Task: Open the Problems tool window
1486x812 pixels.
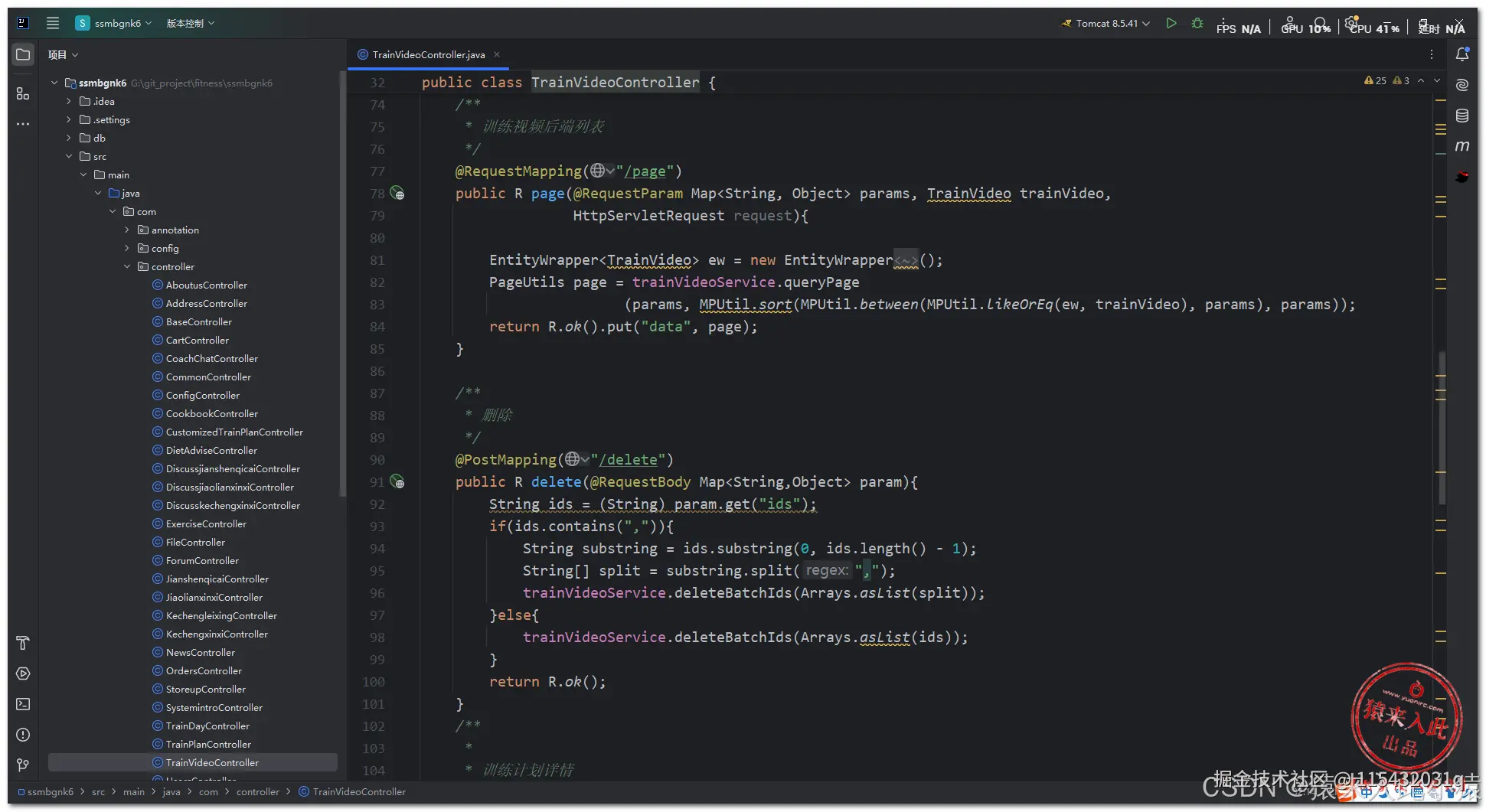Action: pos(23,735)
